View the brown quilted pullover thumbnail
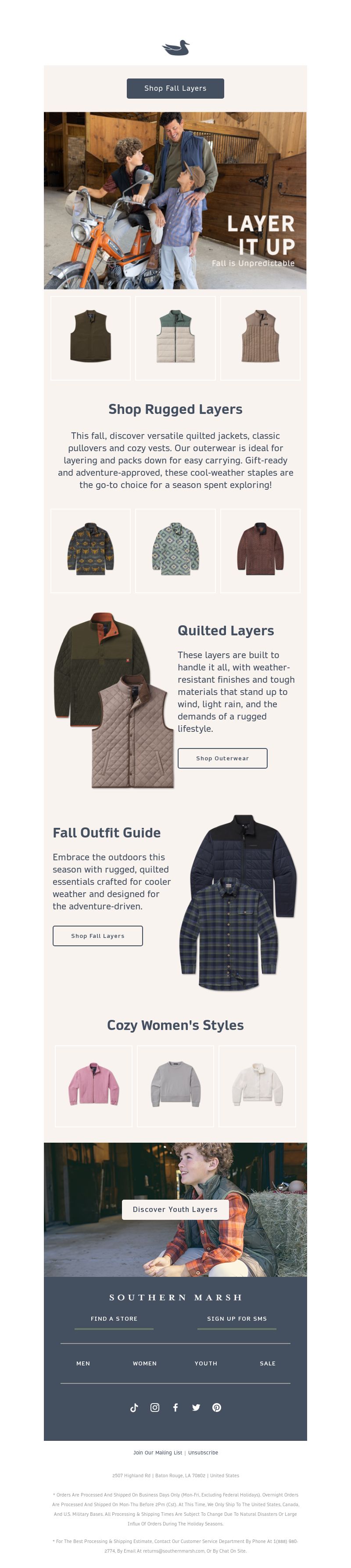This screenshot has width=351, height=1568. coord(260,550)
